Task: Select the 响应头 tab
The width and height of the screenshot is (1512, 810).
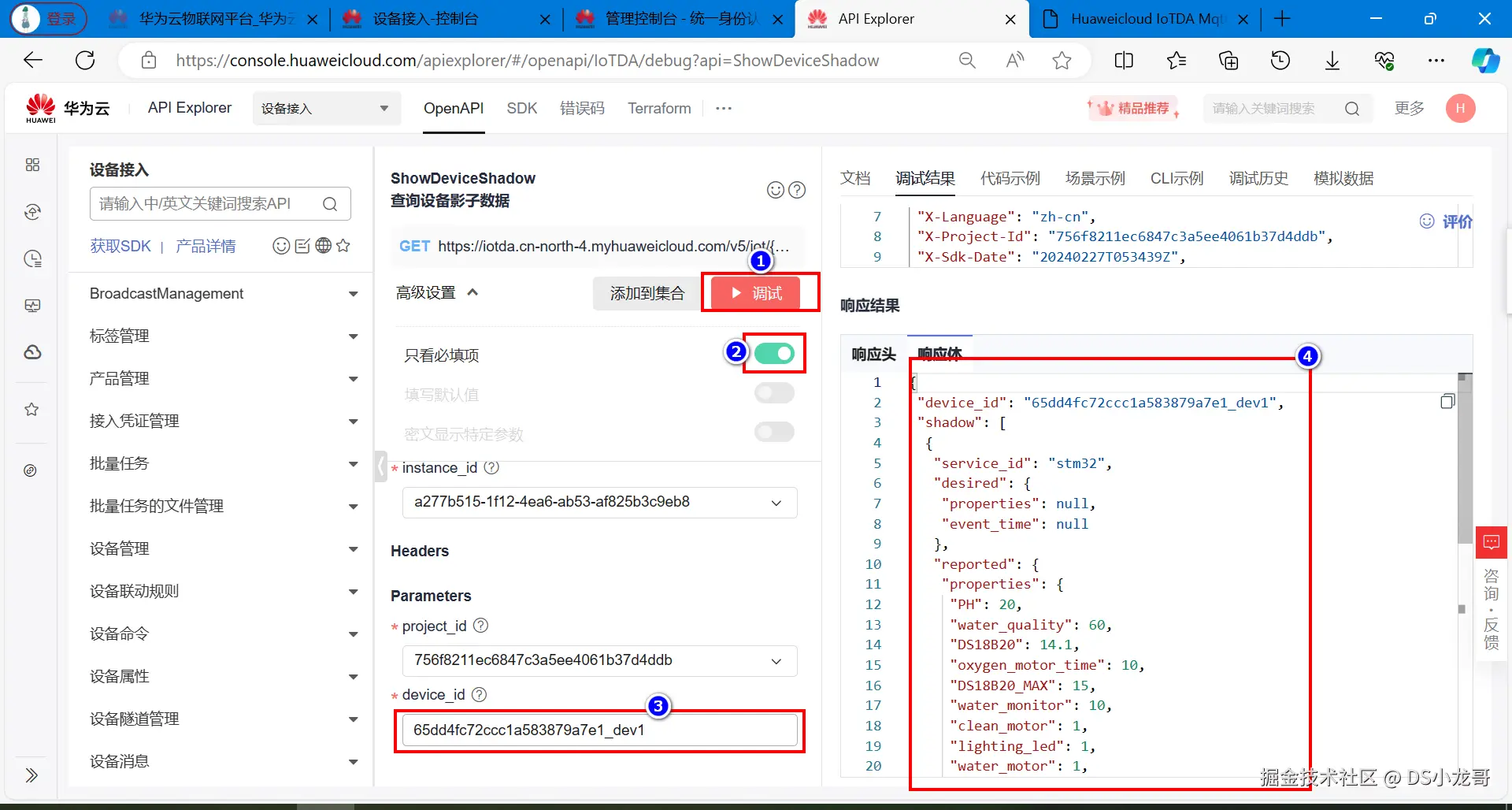Action: (873, 355)
